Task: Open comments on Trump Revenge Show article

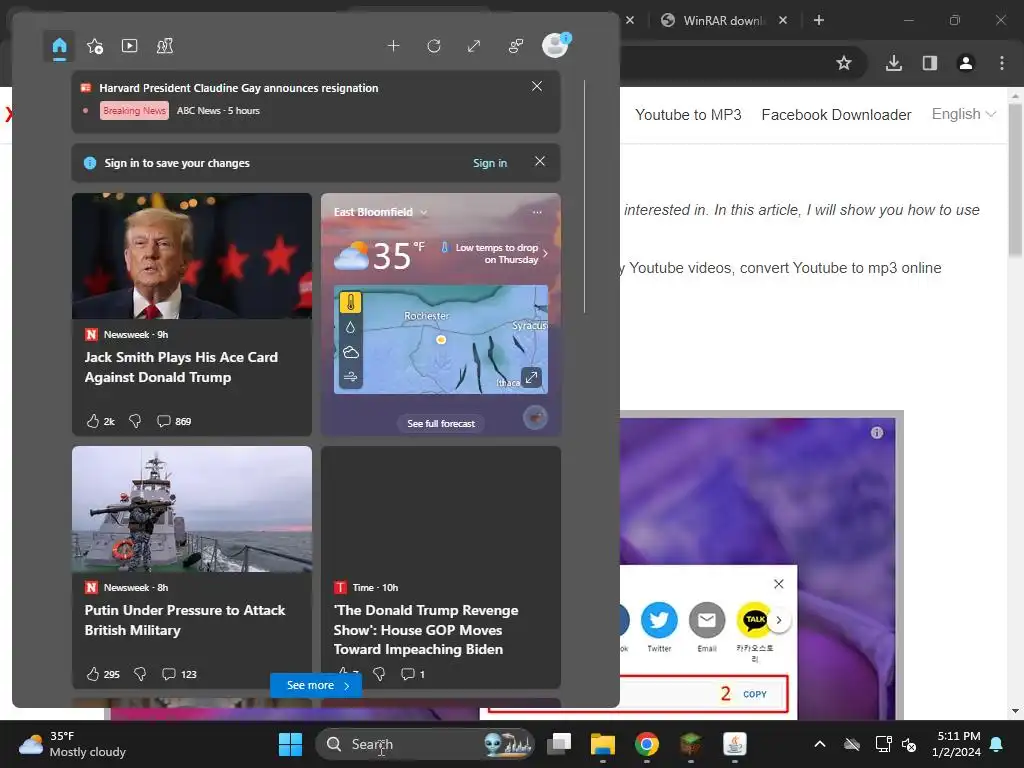Action: coord(413,674)
